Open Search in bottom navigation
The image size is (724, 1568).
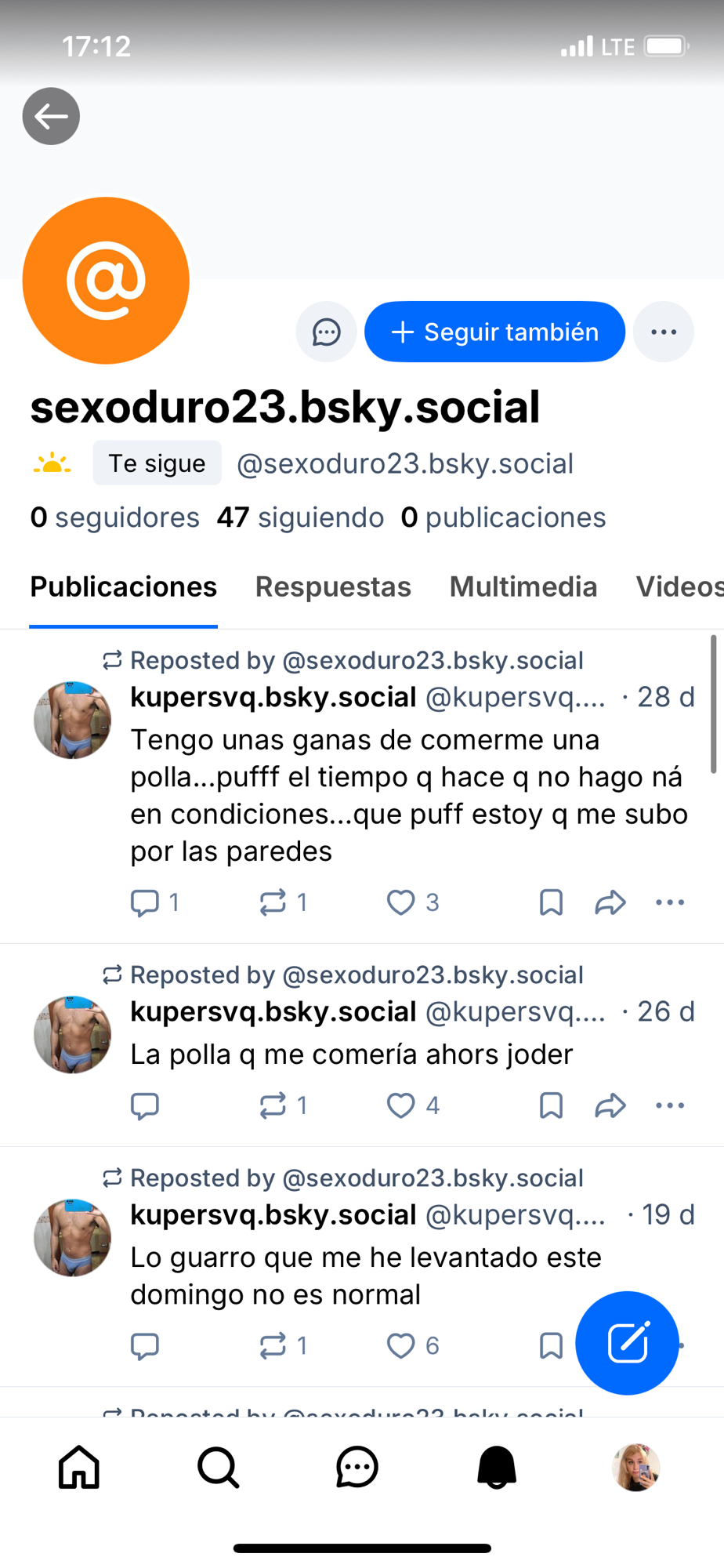tap(218, 1467)
